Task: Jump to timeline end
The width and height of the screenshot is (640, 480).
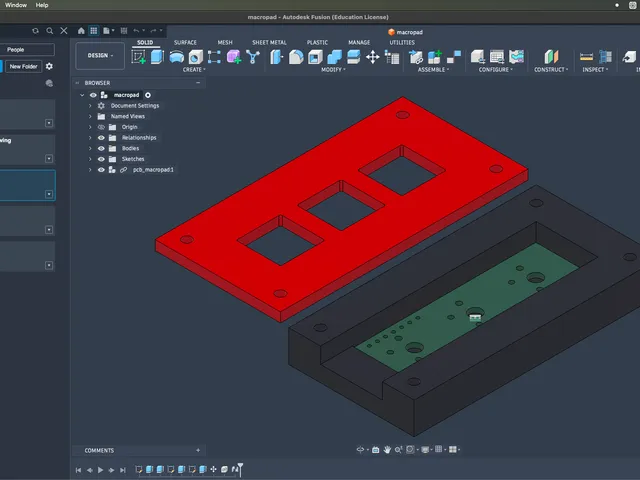Action: [x=122, y=470]
